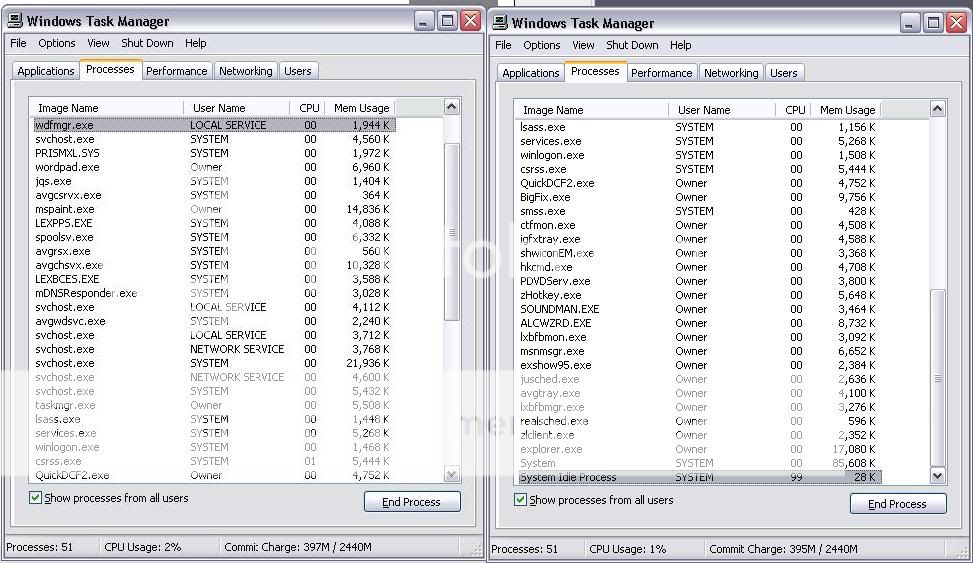Viewport: 973px width, 563px height.
Task: Open File menu in left Task Manager
Action: [18, 43]
